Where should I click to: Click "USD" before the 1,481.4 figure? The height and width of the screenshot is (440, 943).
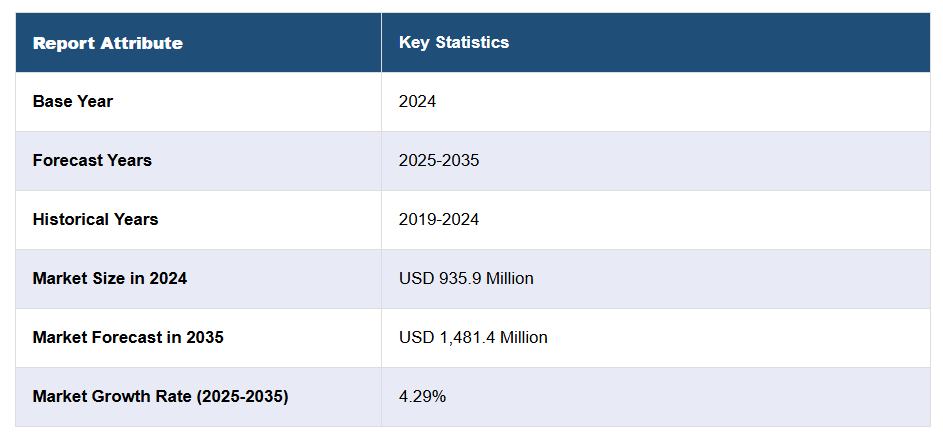[416, 337]
